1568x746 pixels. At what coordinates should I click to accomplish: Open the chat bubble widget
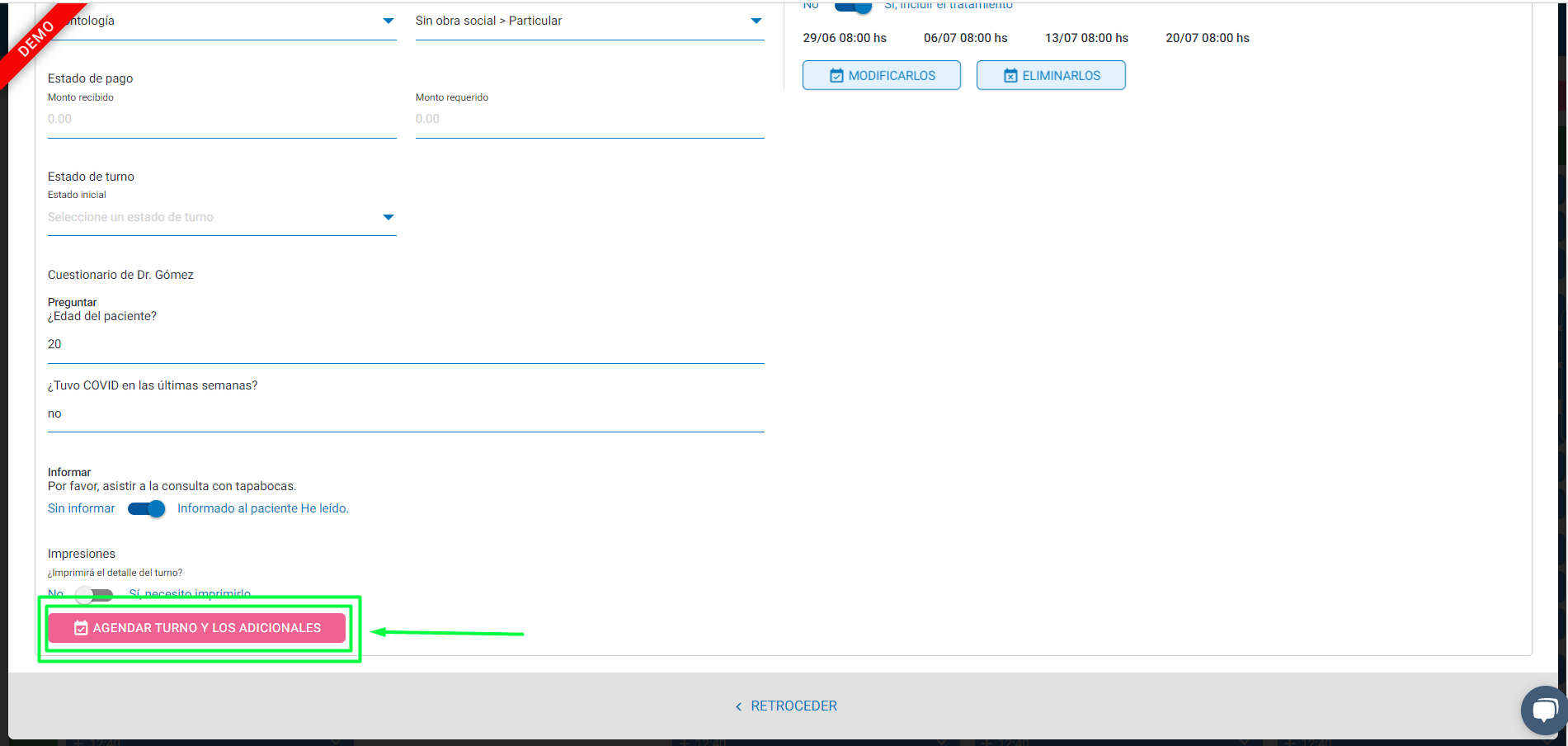[x=1544, y=711]
